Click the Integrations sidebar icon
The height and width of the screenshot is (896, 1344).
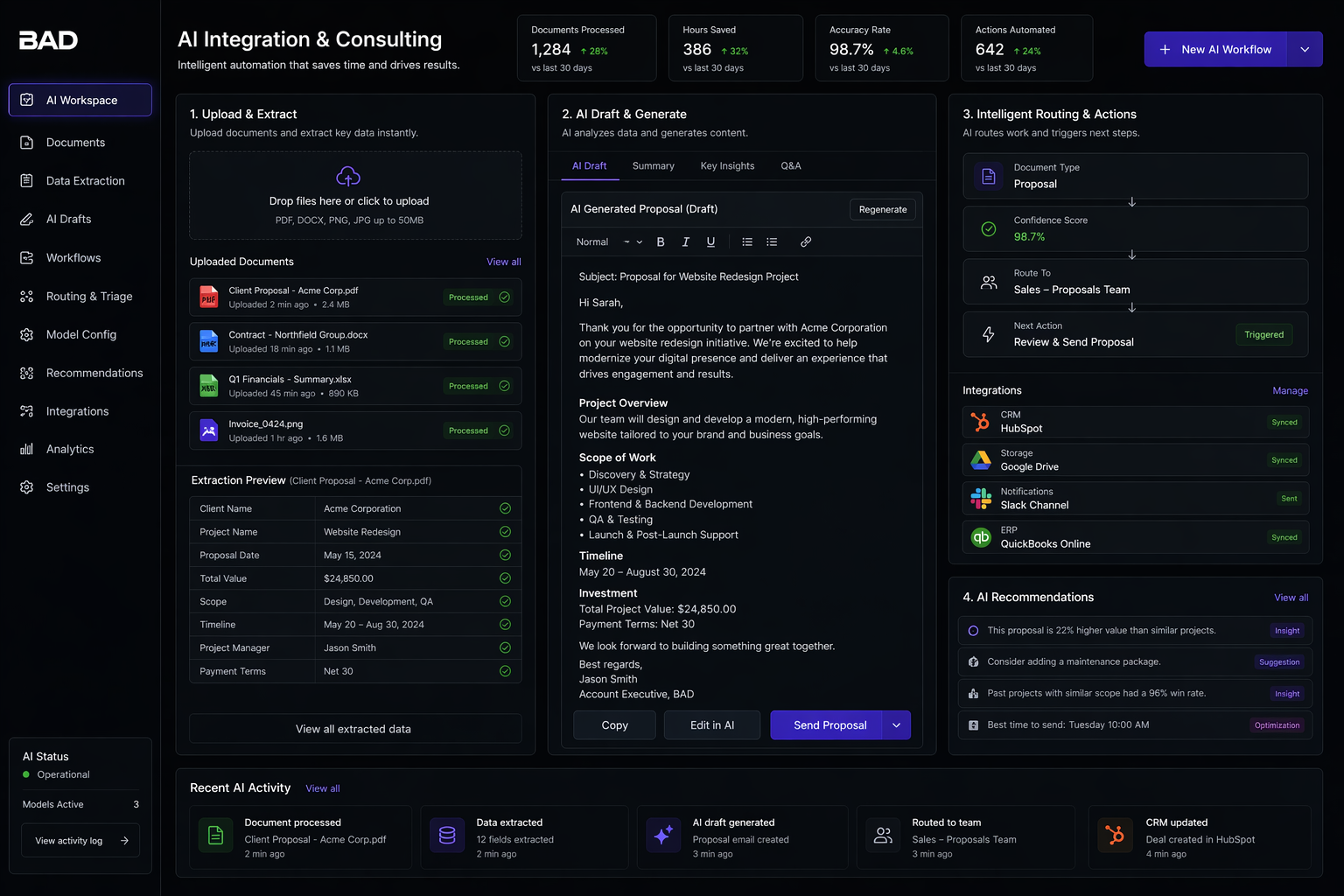[x=27, y=411]
